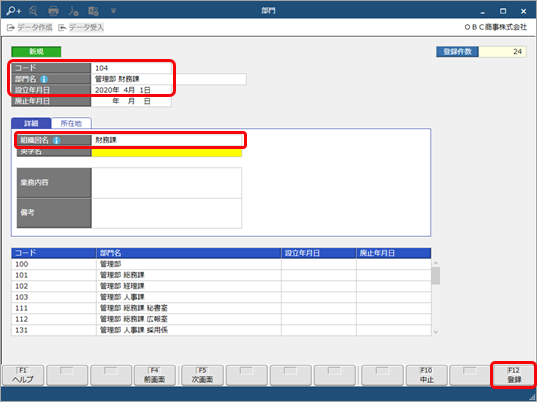Click the screen layout settings icon
Image resolution: width=537 pixels, height=402 pixels.
pos(93,11)
